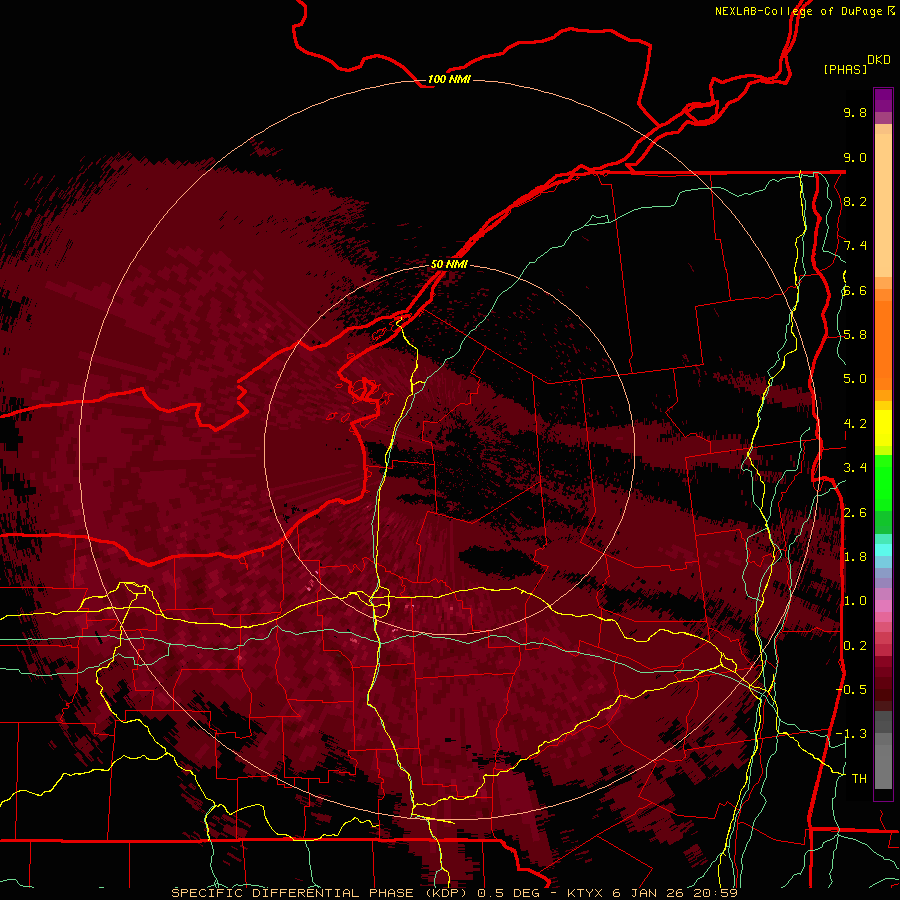Pick the 5.8 scale label
The height and width of the screenshot is (900, 900).
[855, 335]
